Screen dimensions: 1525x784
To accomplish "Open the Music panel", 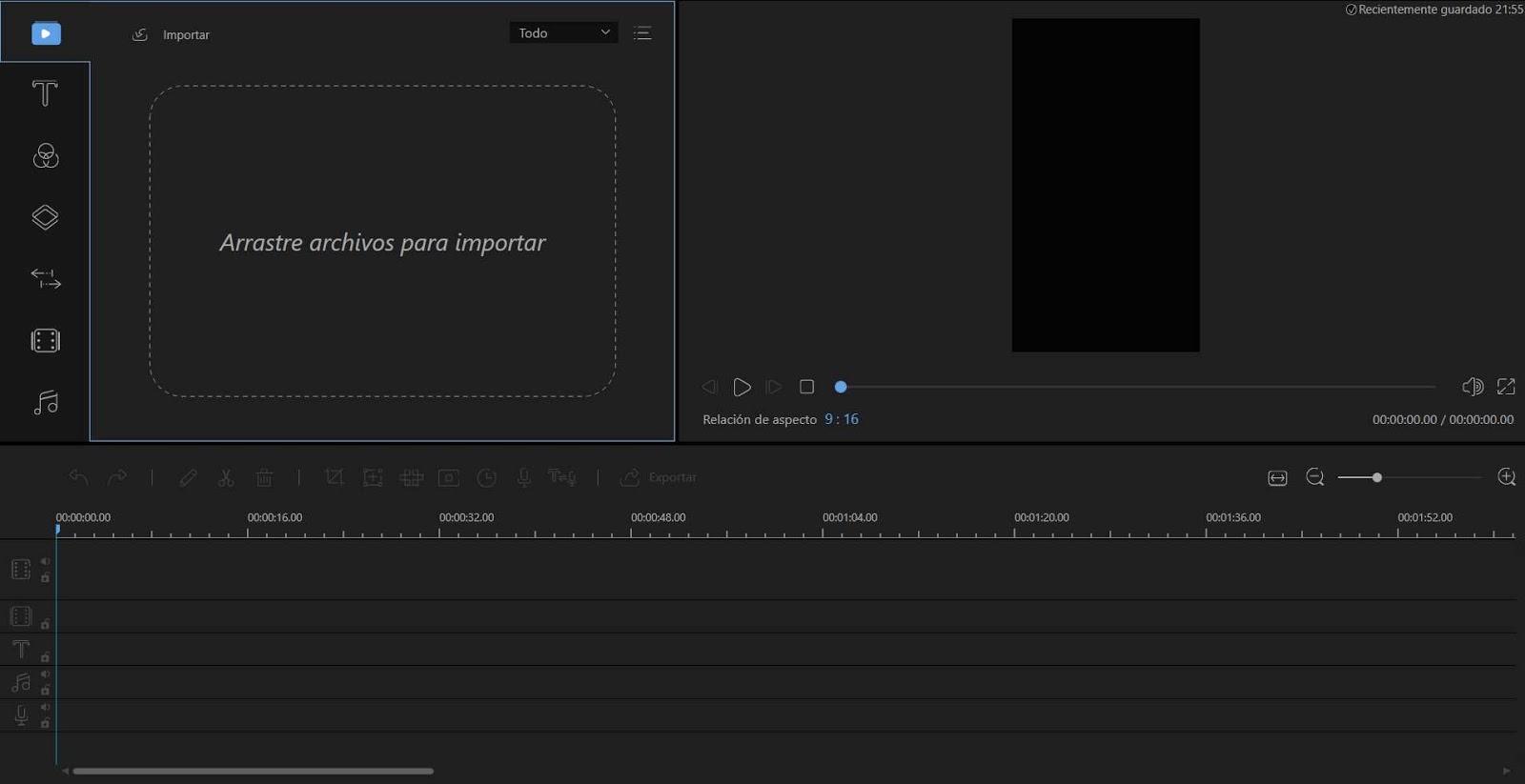I will (x=46, y=402).
